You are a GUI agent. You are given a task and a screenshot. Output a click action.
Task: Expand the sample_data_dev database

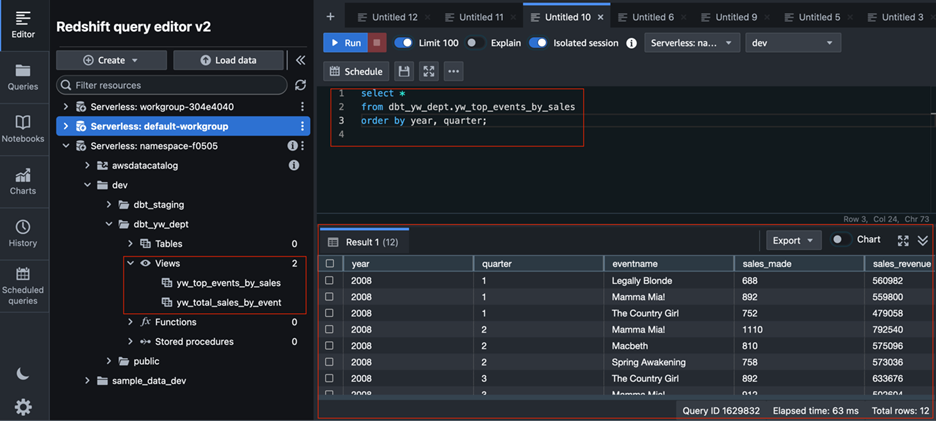tap(87, 380)
